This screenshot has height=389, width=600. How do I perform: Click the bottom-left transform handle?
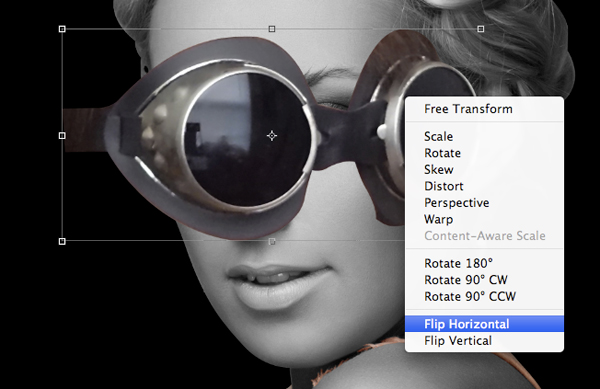click(x=62, y=241)
